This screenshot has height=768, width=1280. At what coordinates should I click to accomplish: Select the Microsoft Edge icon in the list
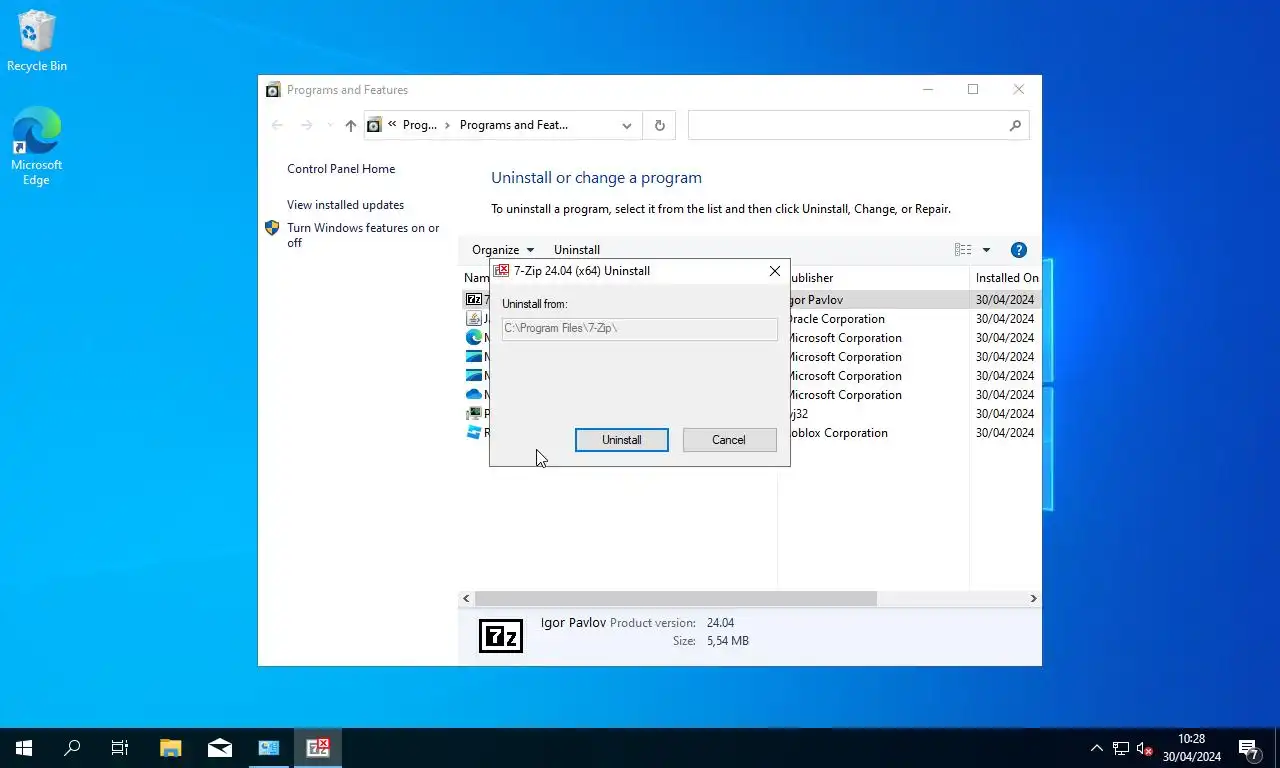(474, 337)
